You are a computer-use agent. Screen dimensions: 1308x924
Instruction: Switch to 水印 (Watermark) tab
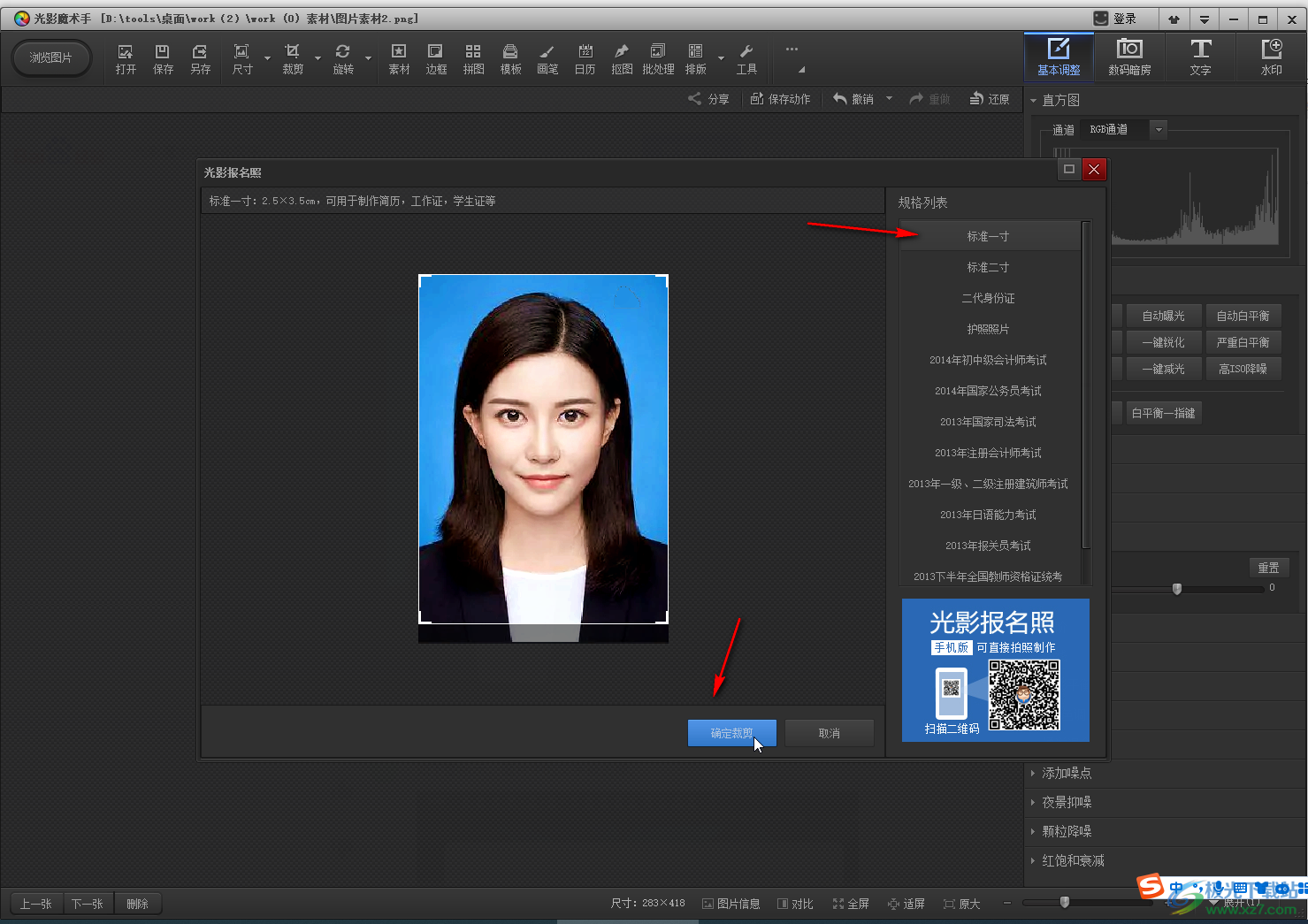click(1271, 57)
